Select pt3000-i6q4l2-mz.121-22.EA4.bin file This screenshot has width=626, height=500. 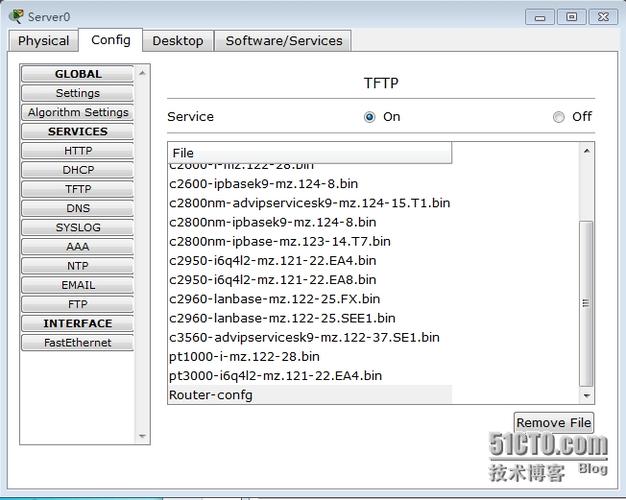pos(310,375)
